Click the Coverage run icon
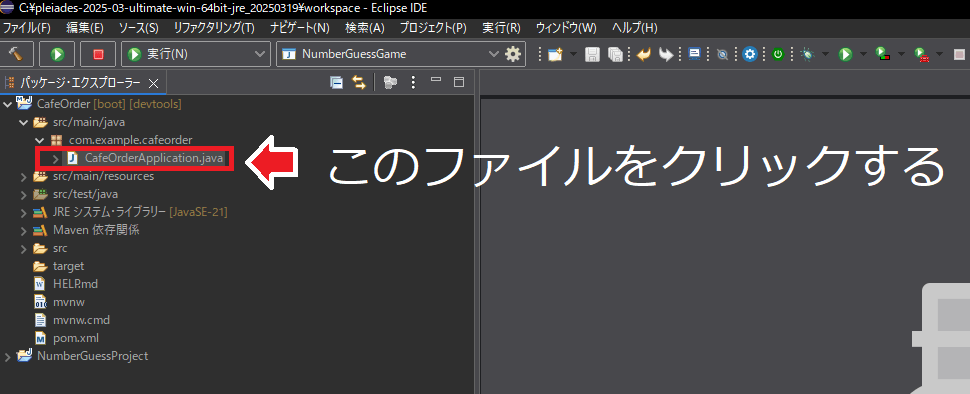Screen dimensions: 970x394 click(x=882, y=54)
